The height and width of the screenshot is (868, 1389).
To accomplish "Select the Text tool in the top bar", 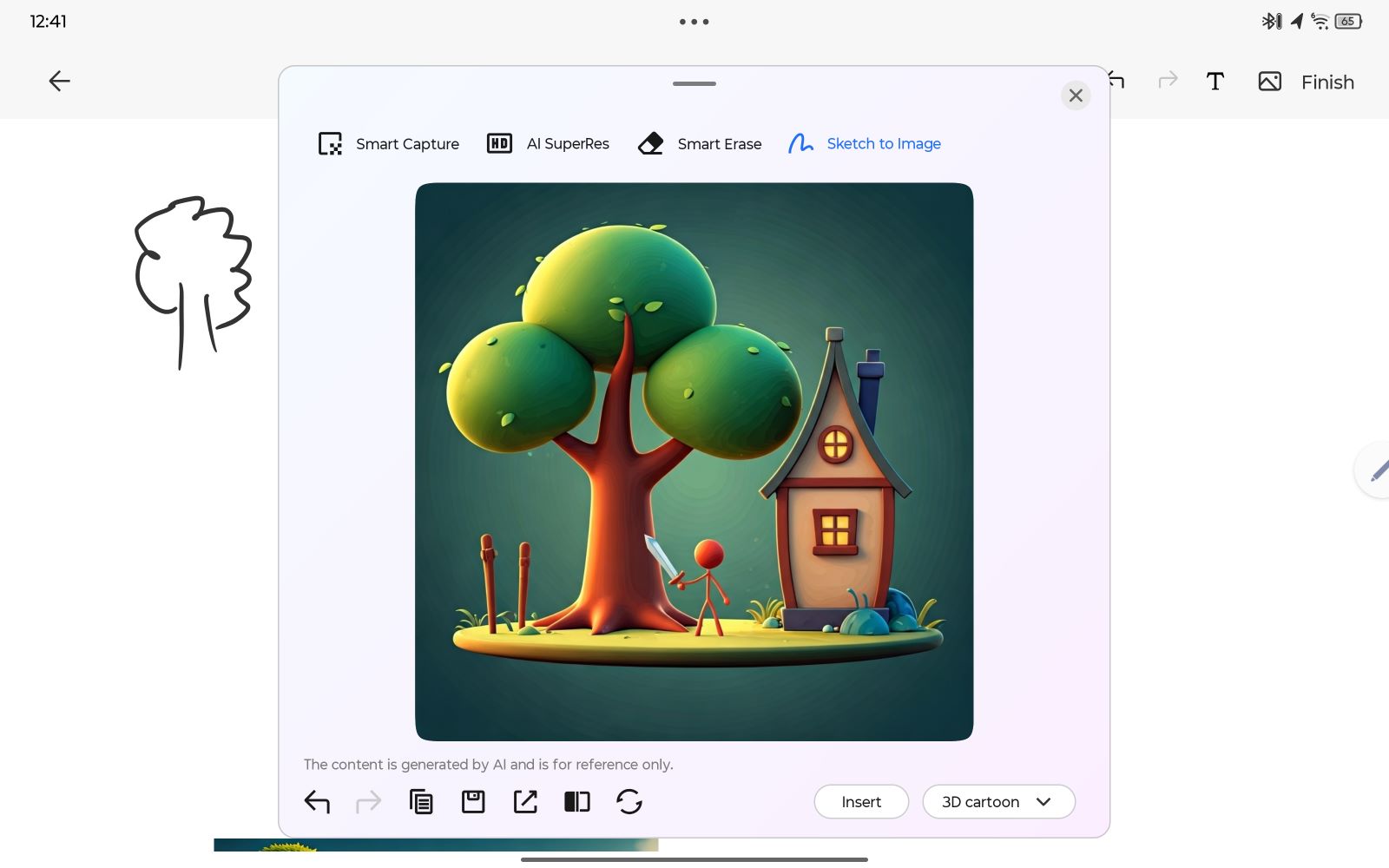I will click(x=1215, y=82).
